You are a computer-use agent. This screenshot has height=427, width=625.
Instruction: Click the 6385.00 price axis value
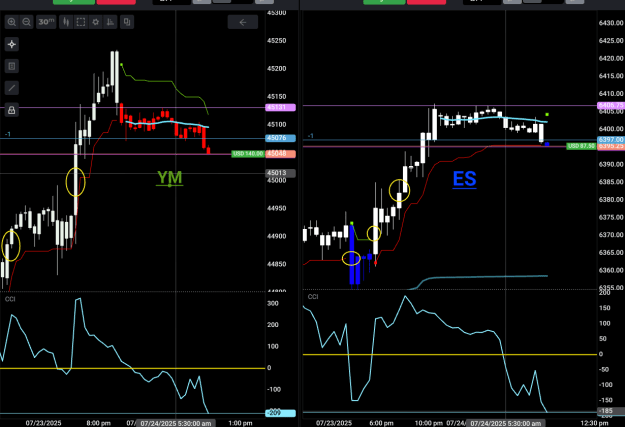click(x=611, y=182)
